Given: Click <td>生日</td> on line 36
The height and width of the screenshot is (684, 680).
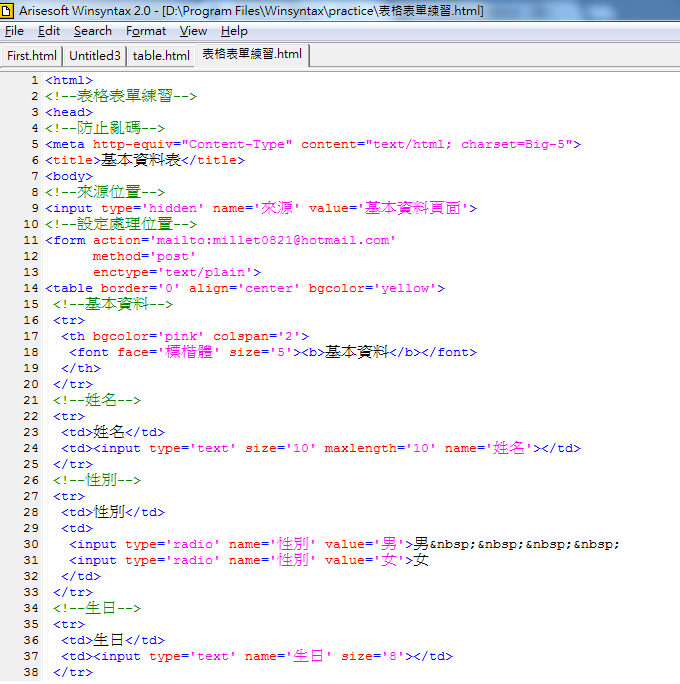Looking at the screenshot, I should [113, 640].
